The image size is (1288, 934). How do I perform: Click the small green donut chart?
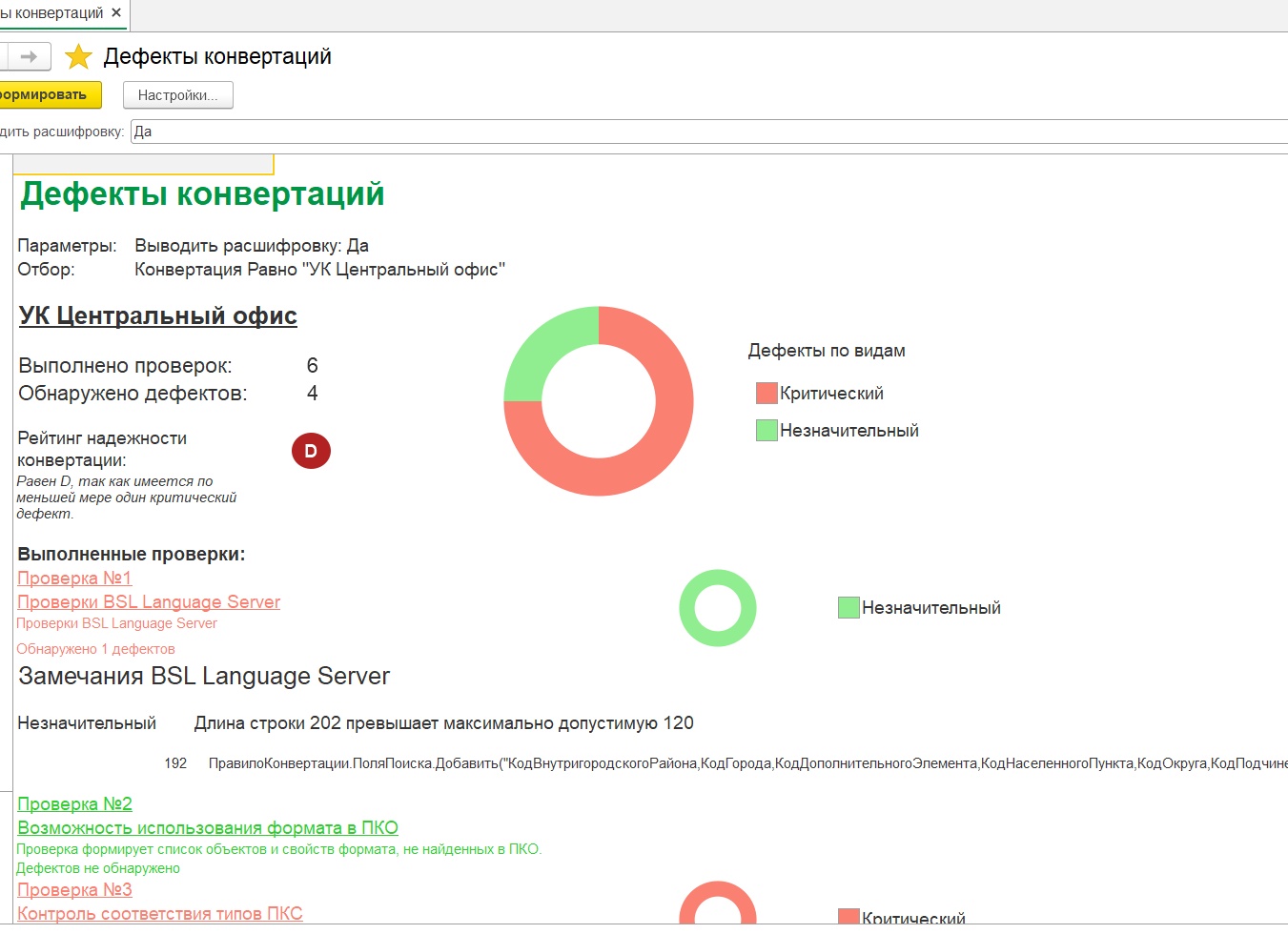click(x=718, y=608)
